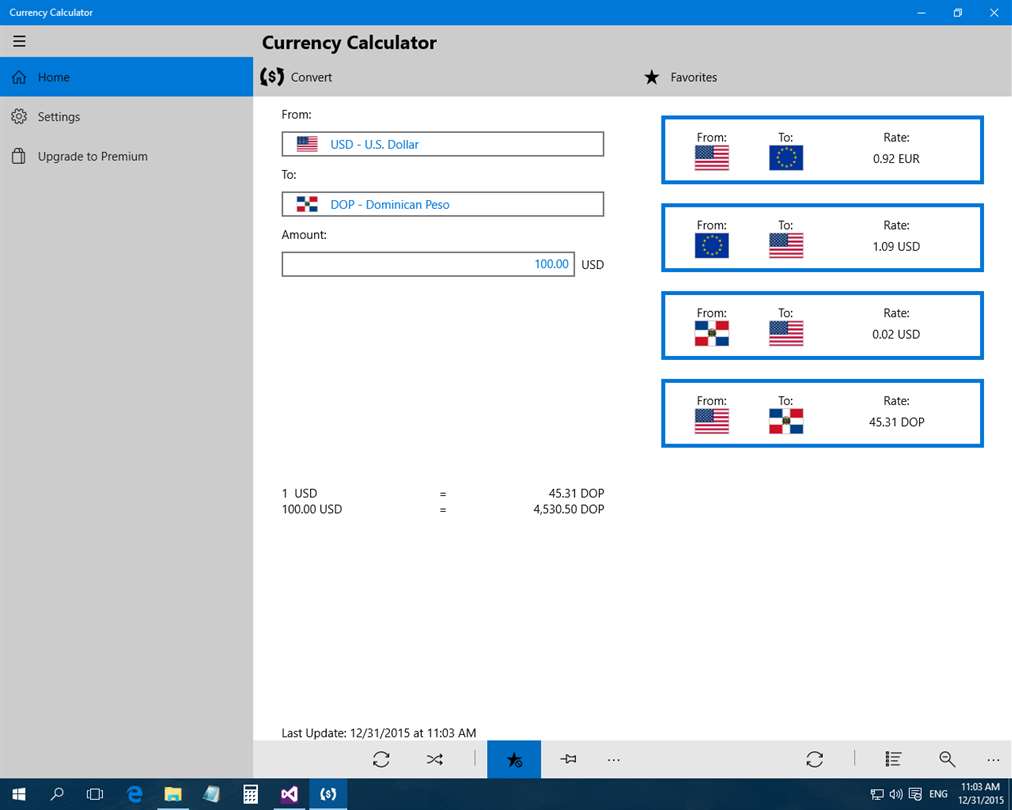
Task: Open the Windows Start menu
Action: (19, 794)
